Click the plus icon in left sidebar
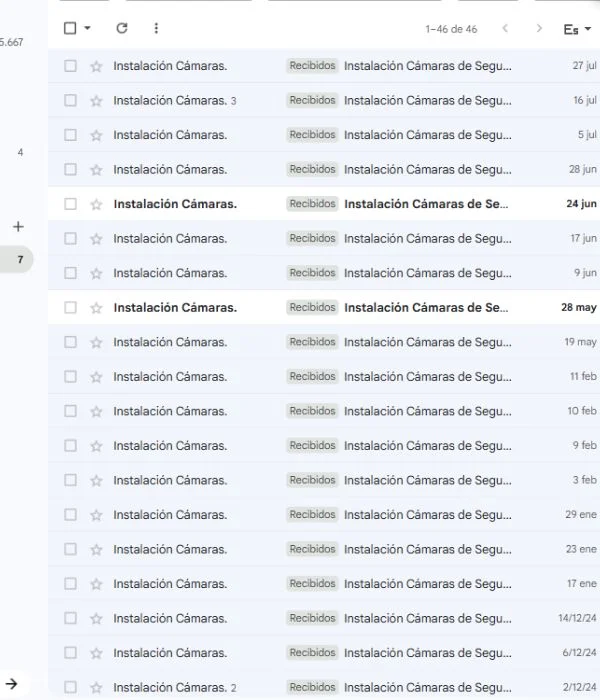 point(18,227)
